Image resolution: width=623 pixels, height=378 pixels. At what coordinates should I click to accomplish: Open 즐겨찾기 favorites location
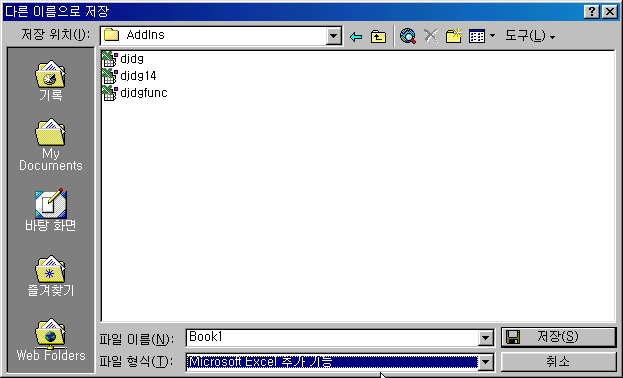coord(50,276)
